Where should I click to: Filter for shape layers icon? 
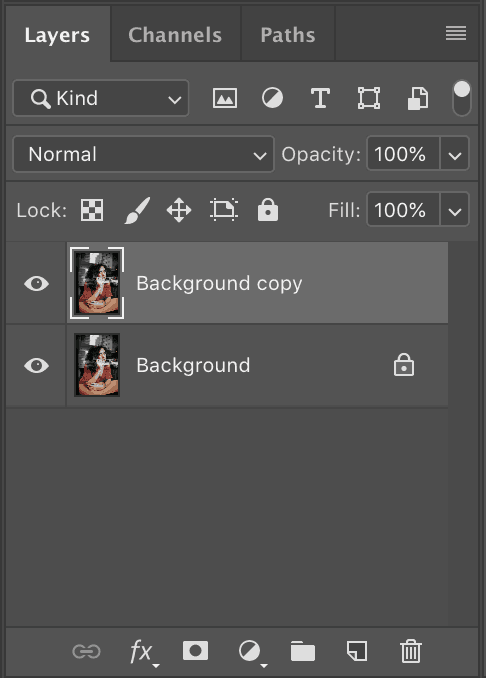(x=369, y=98)
